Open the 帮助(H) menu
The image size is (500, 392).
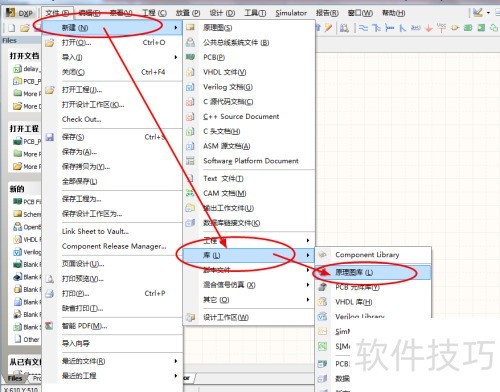tap(394, 13)
